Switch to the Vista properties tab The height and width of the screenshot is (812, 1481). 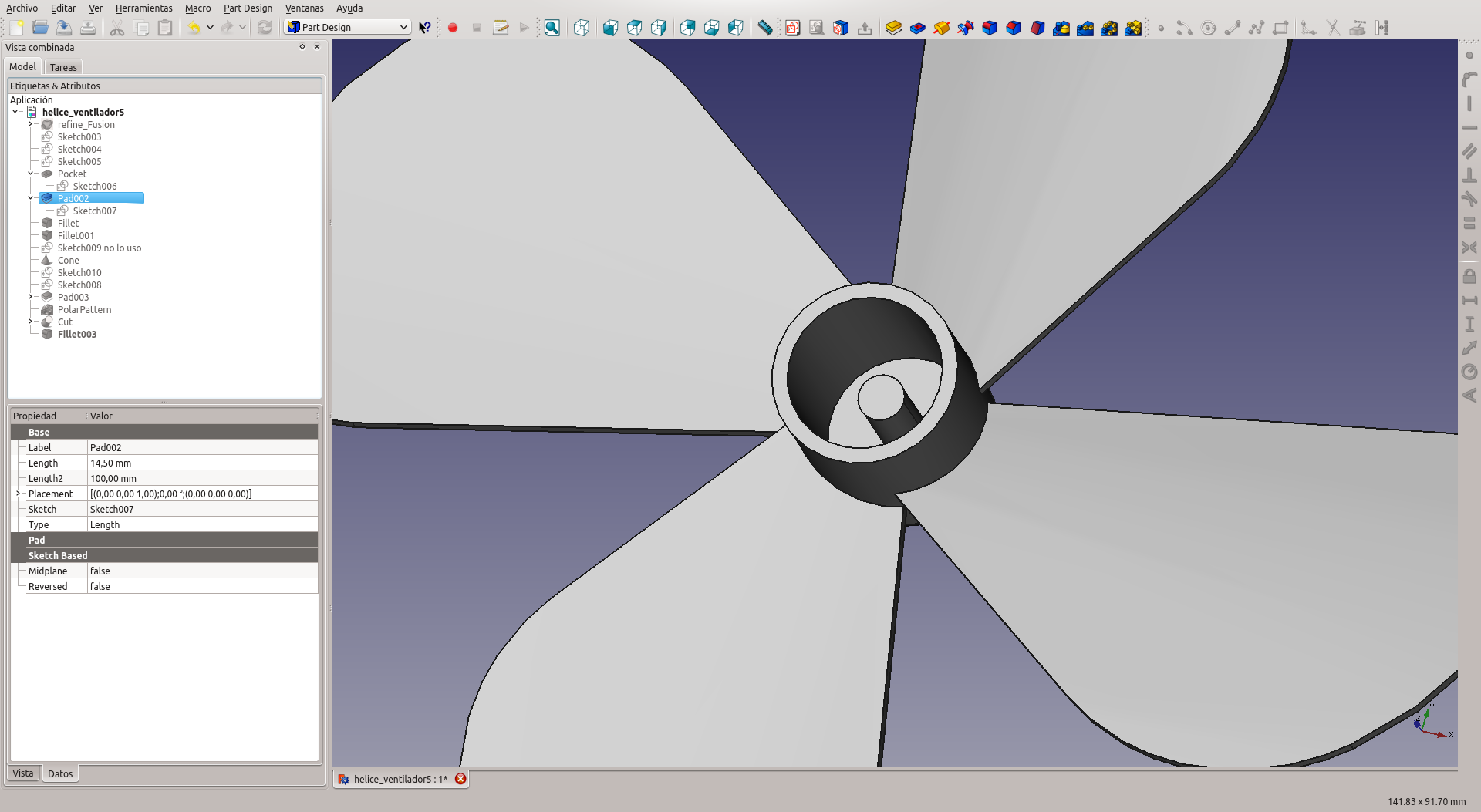pos(23,773)
